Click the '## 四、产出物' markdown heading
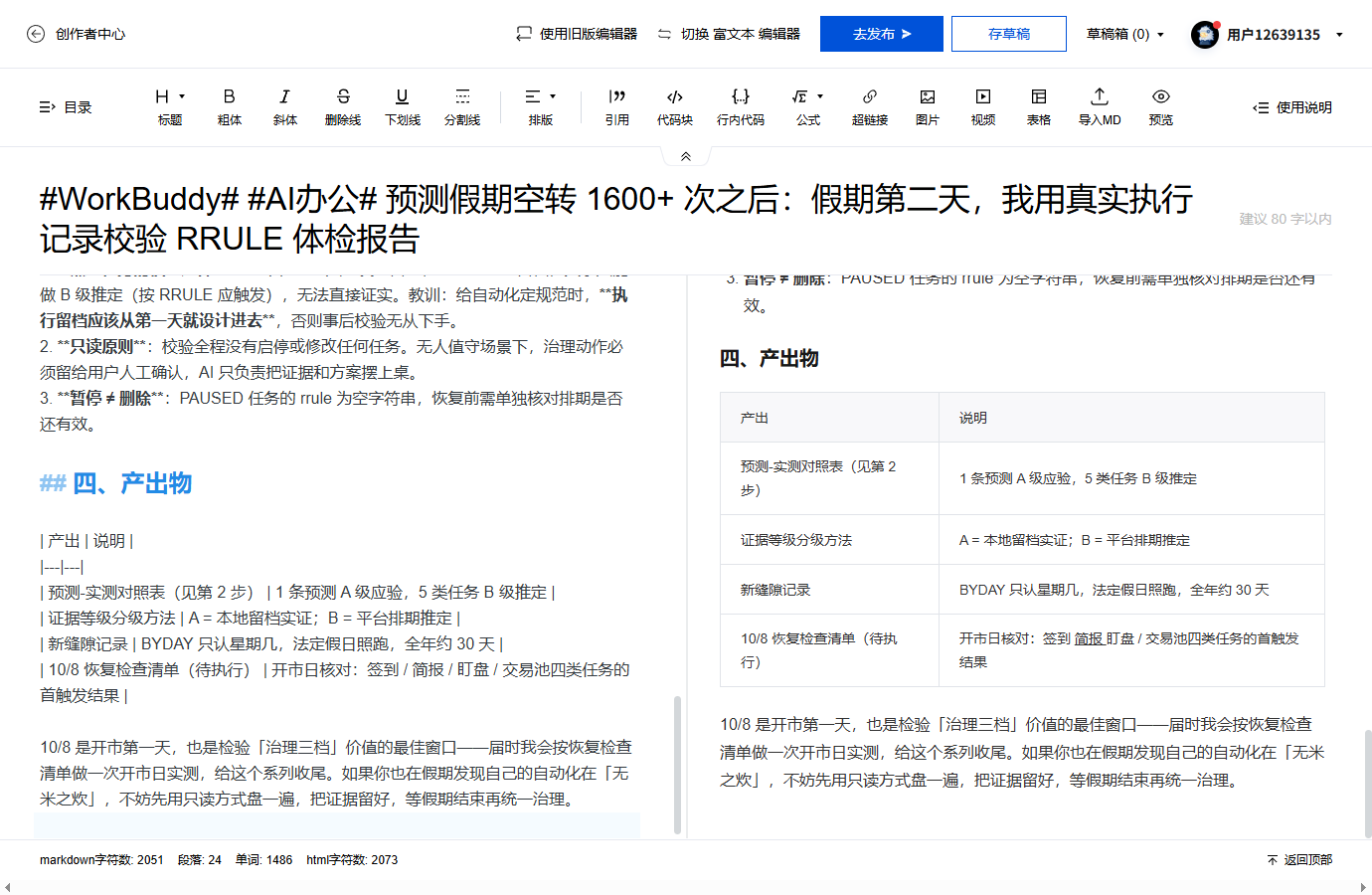1372x895 pixels. pos(115,483)
